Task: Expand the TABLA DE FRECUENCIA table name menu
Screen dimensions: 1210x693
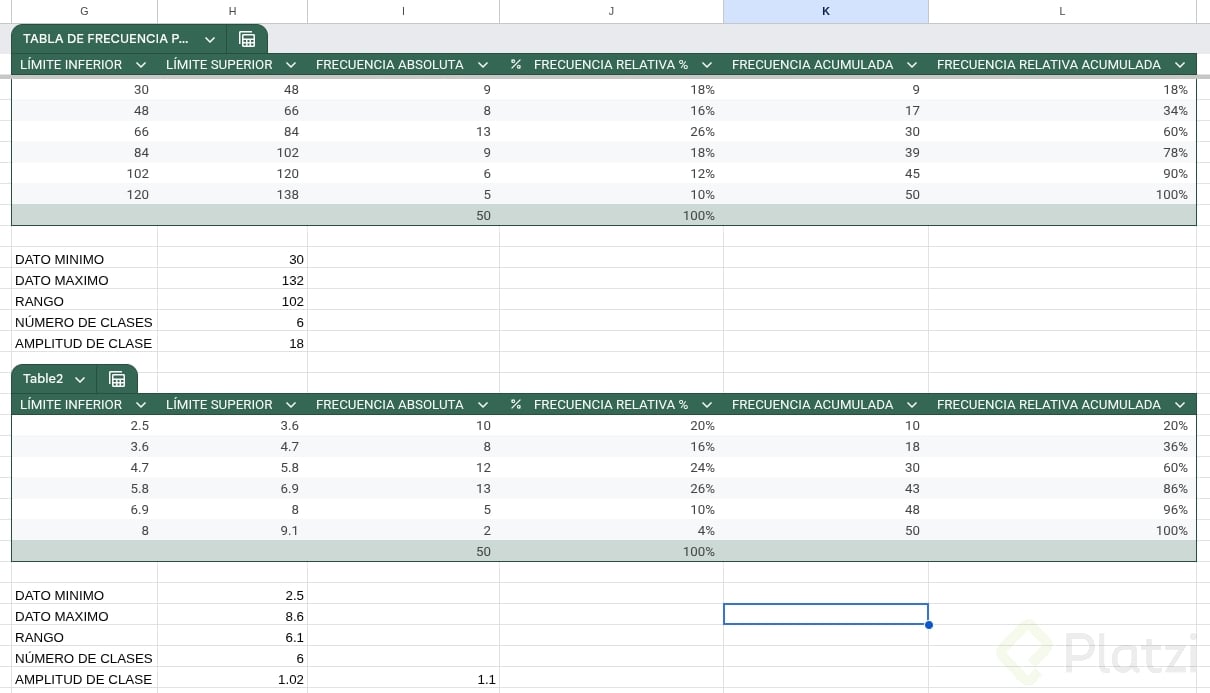Action: pyautogui.click(x=210, y=39)
